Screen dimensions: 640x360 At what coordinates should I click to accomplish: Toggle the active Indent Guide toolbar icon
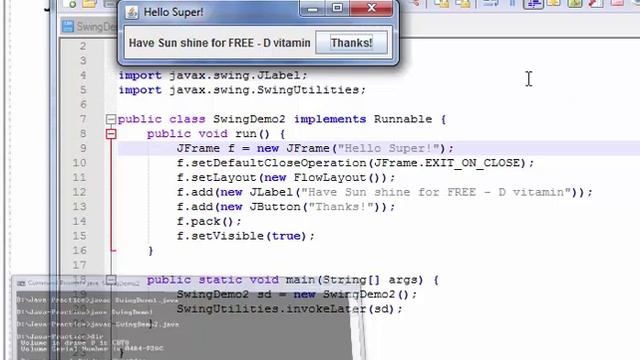pos(533,4)
